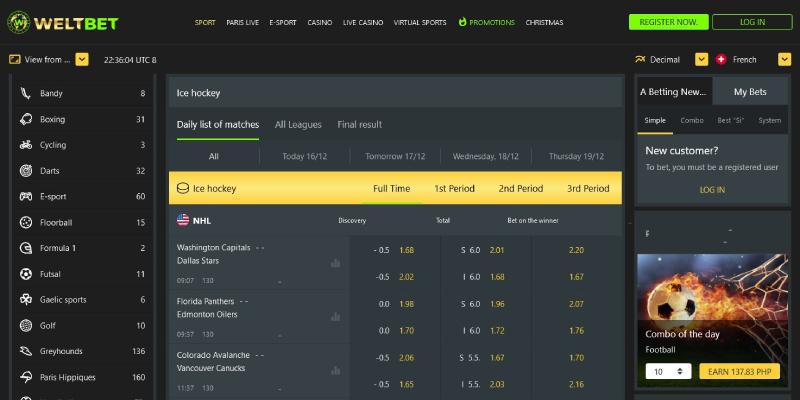This screenshot has width=800, height=400.
Task: Adjust the stake amount stepper showing 10
Action: click(x=668, y=371)
